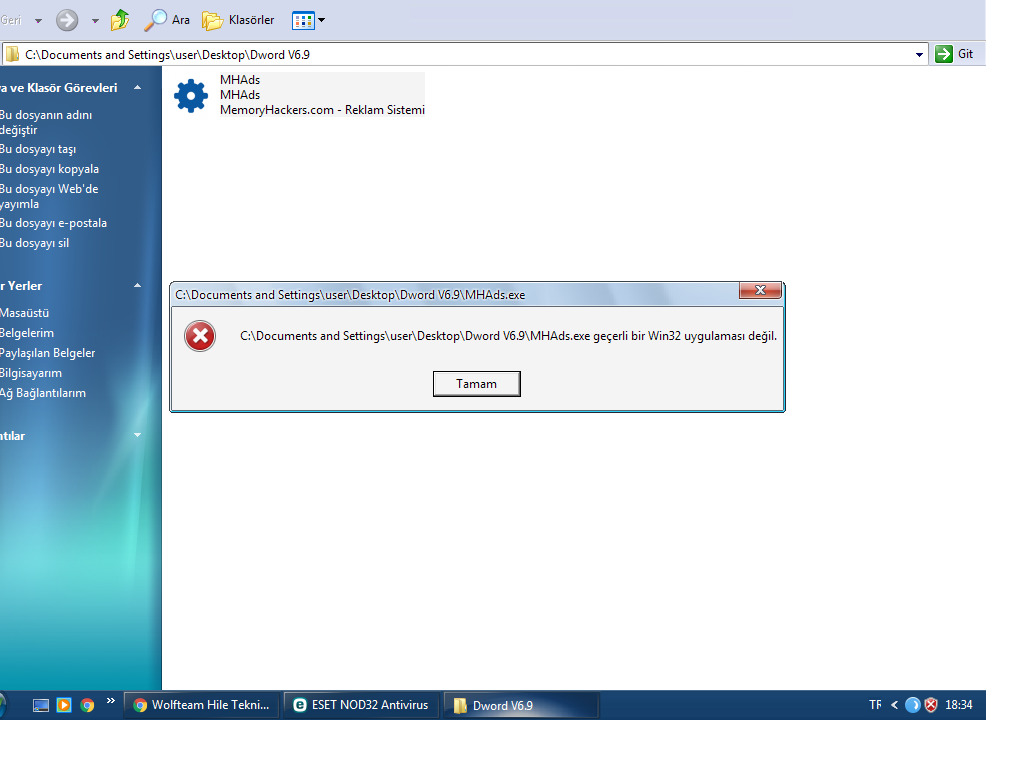Close the MHAds.exe error dialog

(x=760, y=290)
